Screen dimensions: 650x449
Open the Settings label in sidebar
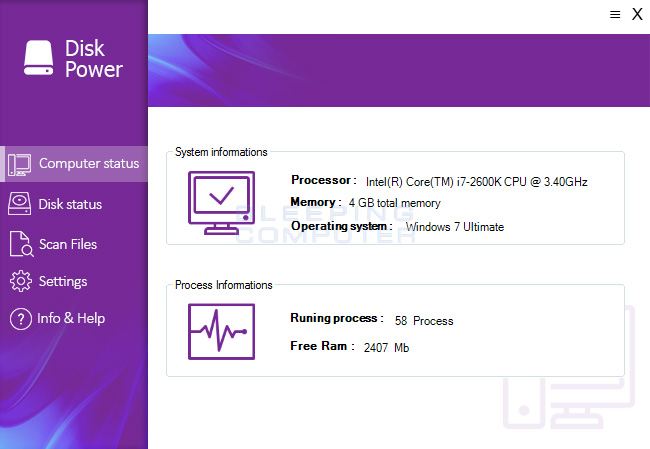pyautogui.click(x=63, y=281)
